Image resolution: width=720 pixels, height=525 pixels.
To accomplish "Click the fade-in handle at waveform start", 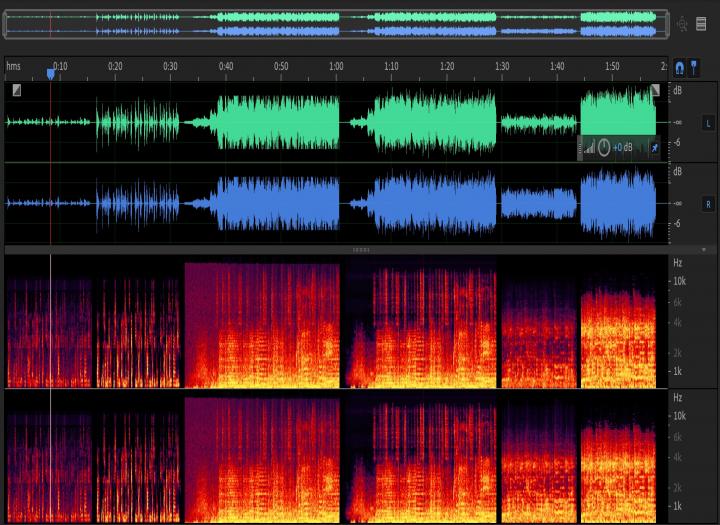I will pos(17,90).
